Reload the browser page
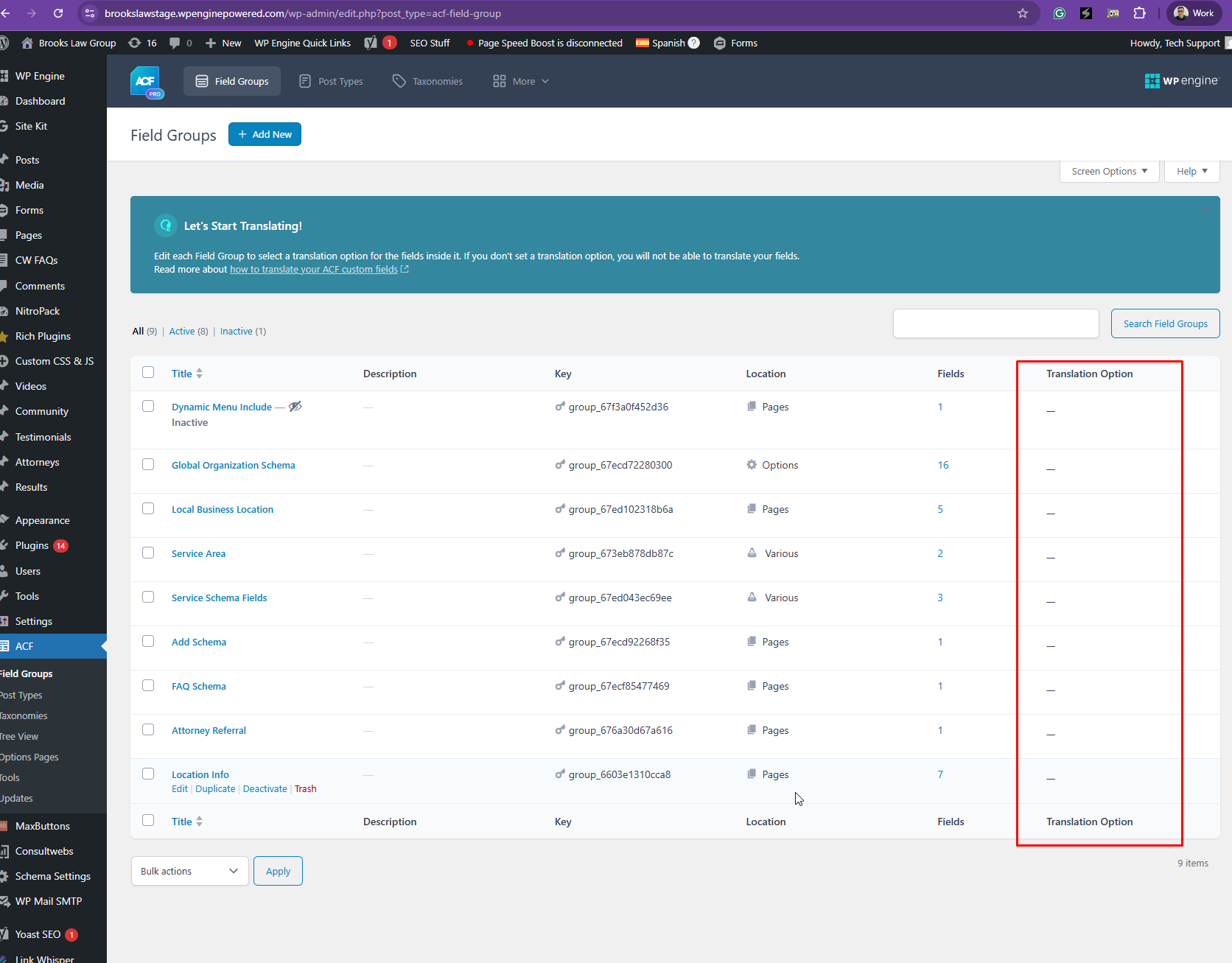This screenshot has width=1232, height=963. [58, 13]
